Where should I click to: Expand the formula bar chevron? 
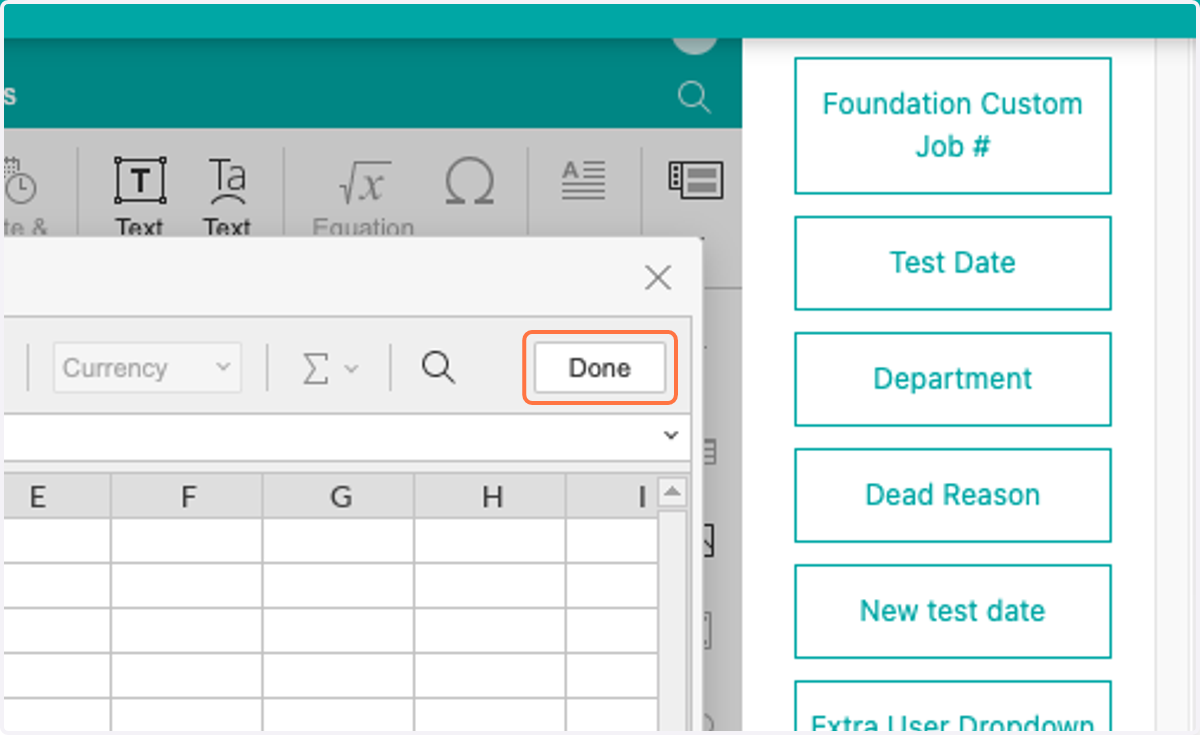pos(671,435)
